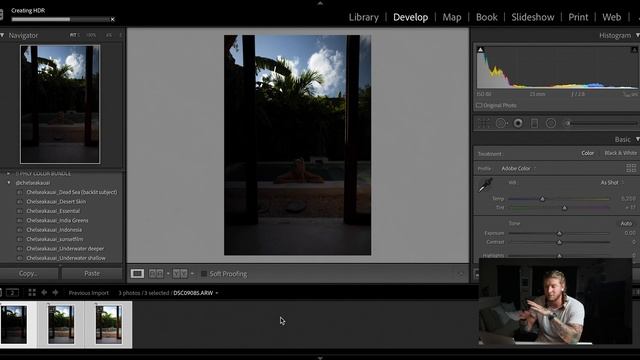Toggle shadow clipping indicator in histogram
Image resolution: width=640 pixels, height=360 pixels.
(x=480, y=50)
